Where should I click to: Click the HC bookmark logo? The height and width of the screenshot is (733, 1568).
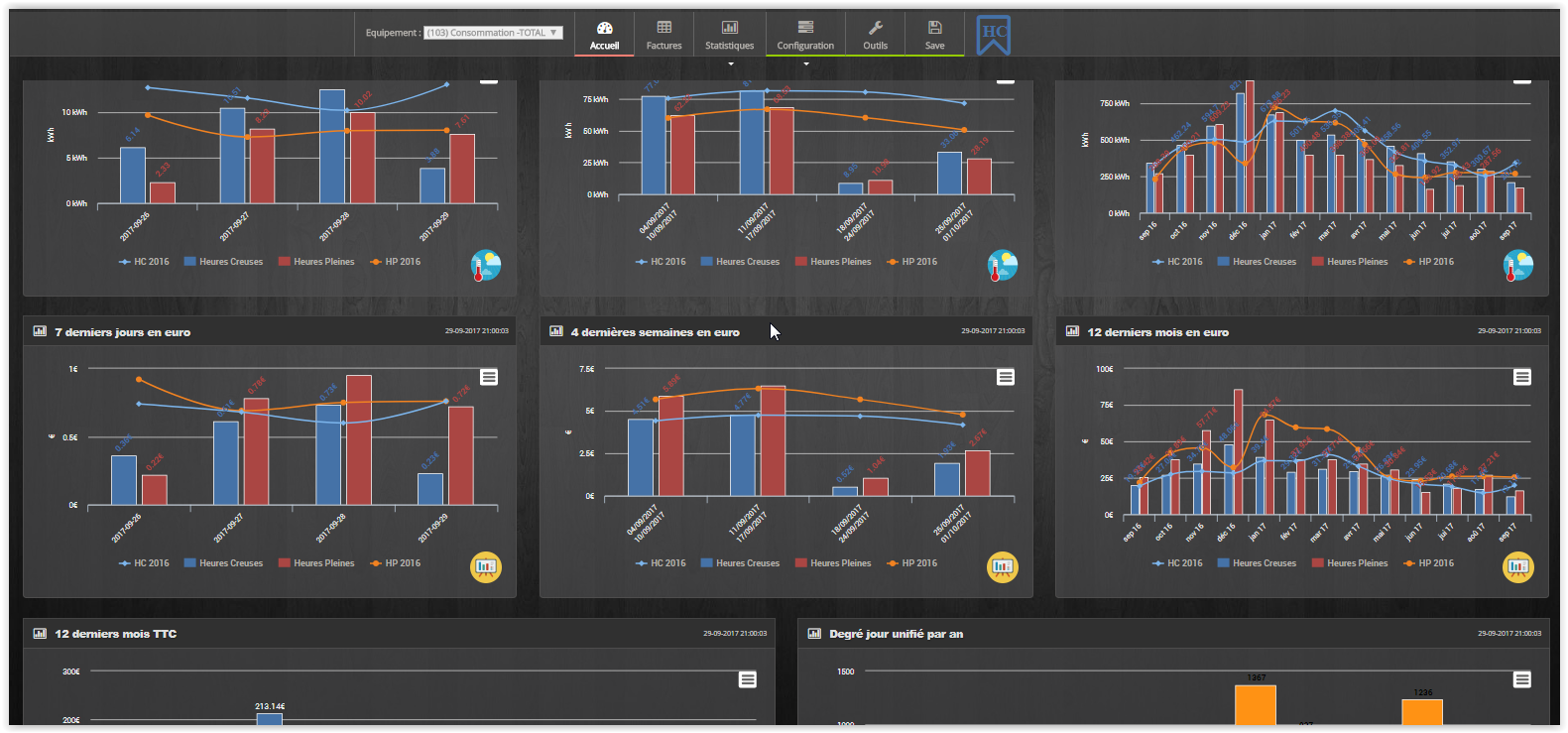pos(993,35)
